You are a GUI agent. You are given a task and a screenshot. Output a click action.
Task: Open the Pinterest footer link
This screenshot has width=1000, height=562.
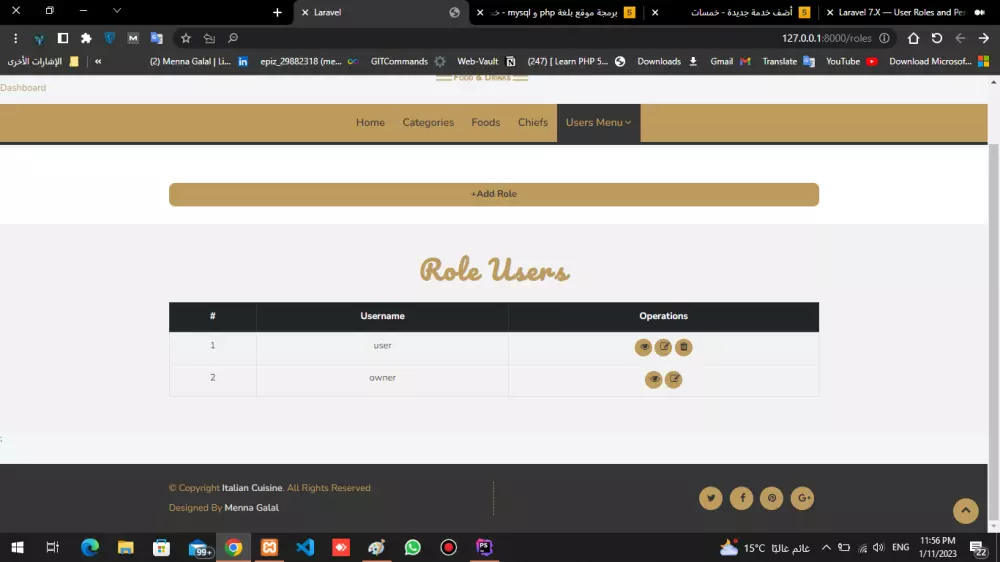[x=772, y=498]
